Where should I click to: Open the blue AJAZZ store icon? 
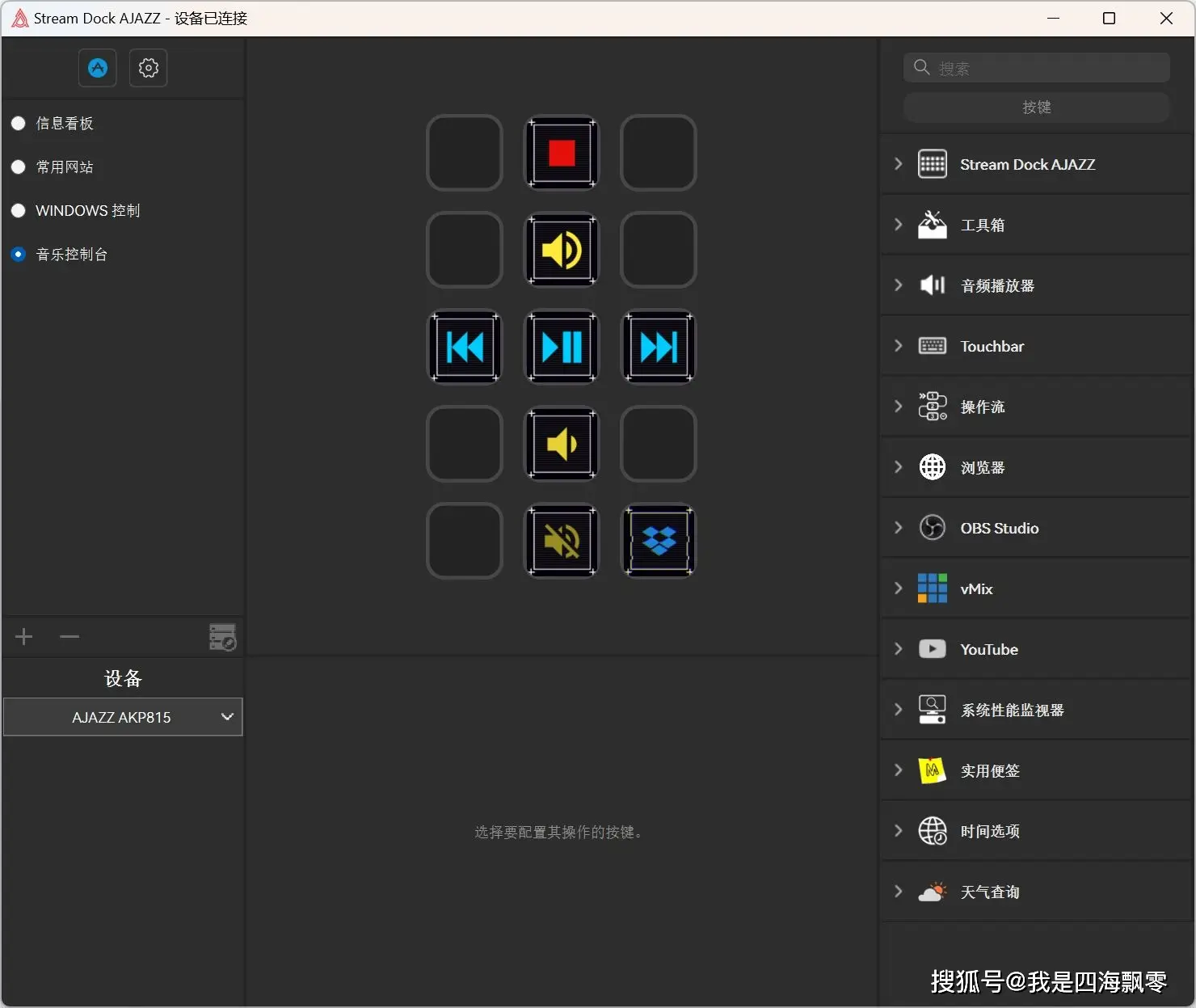click(98, 68)
